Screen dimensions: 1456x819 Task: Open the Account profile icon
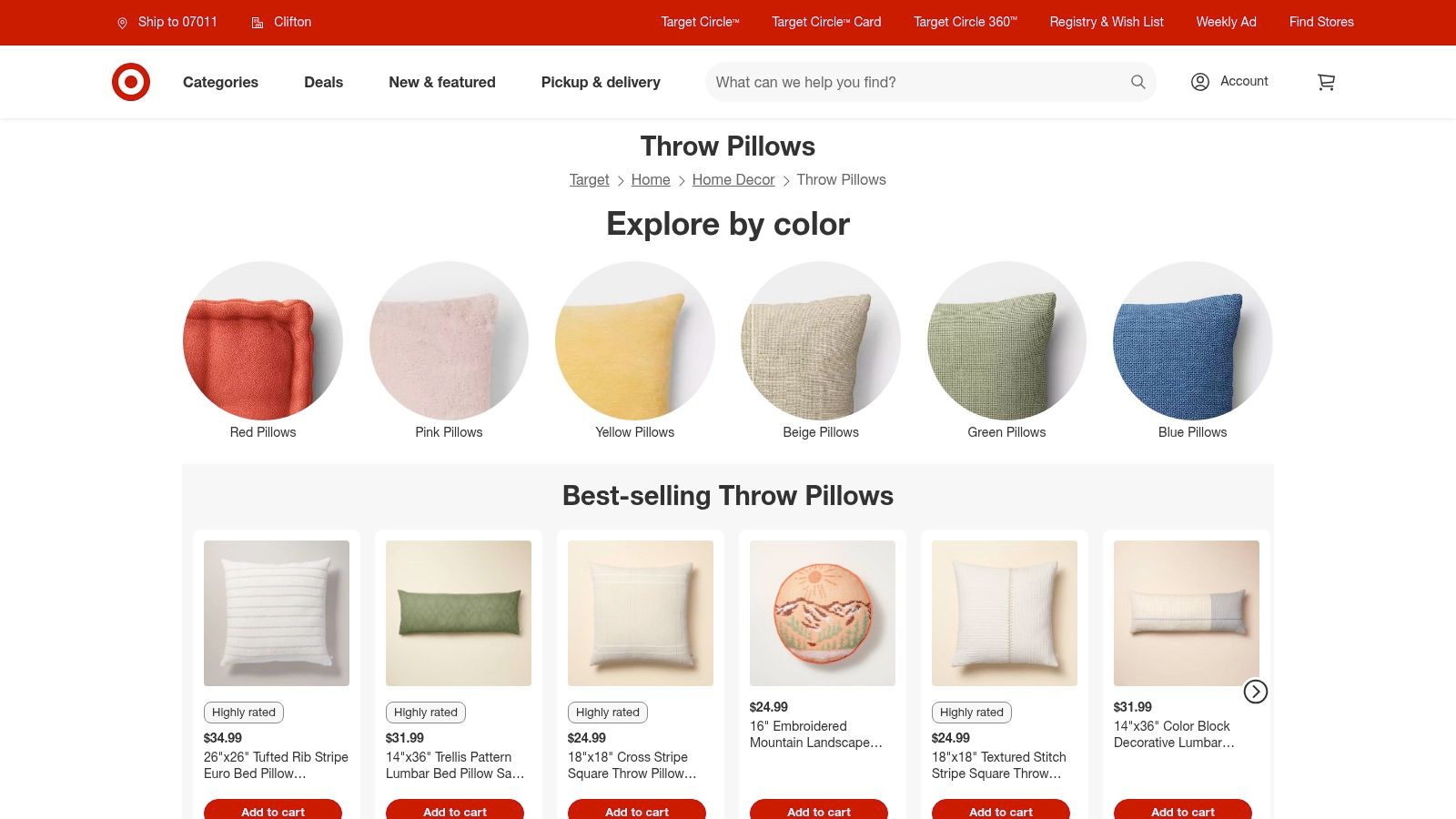point(1200,82)
